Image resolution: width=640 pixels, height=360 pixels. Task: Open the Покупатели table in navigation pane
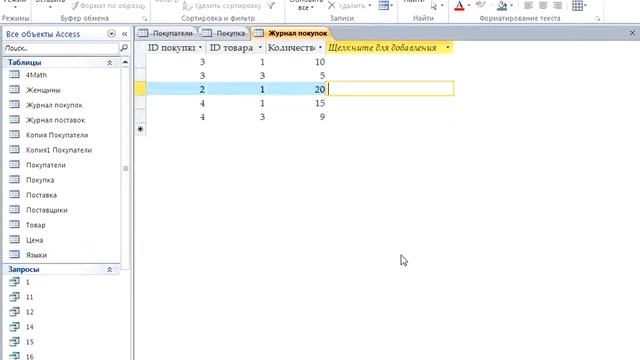46,165
